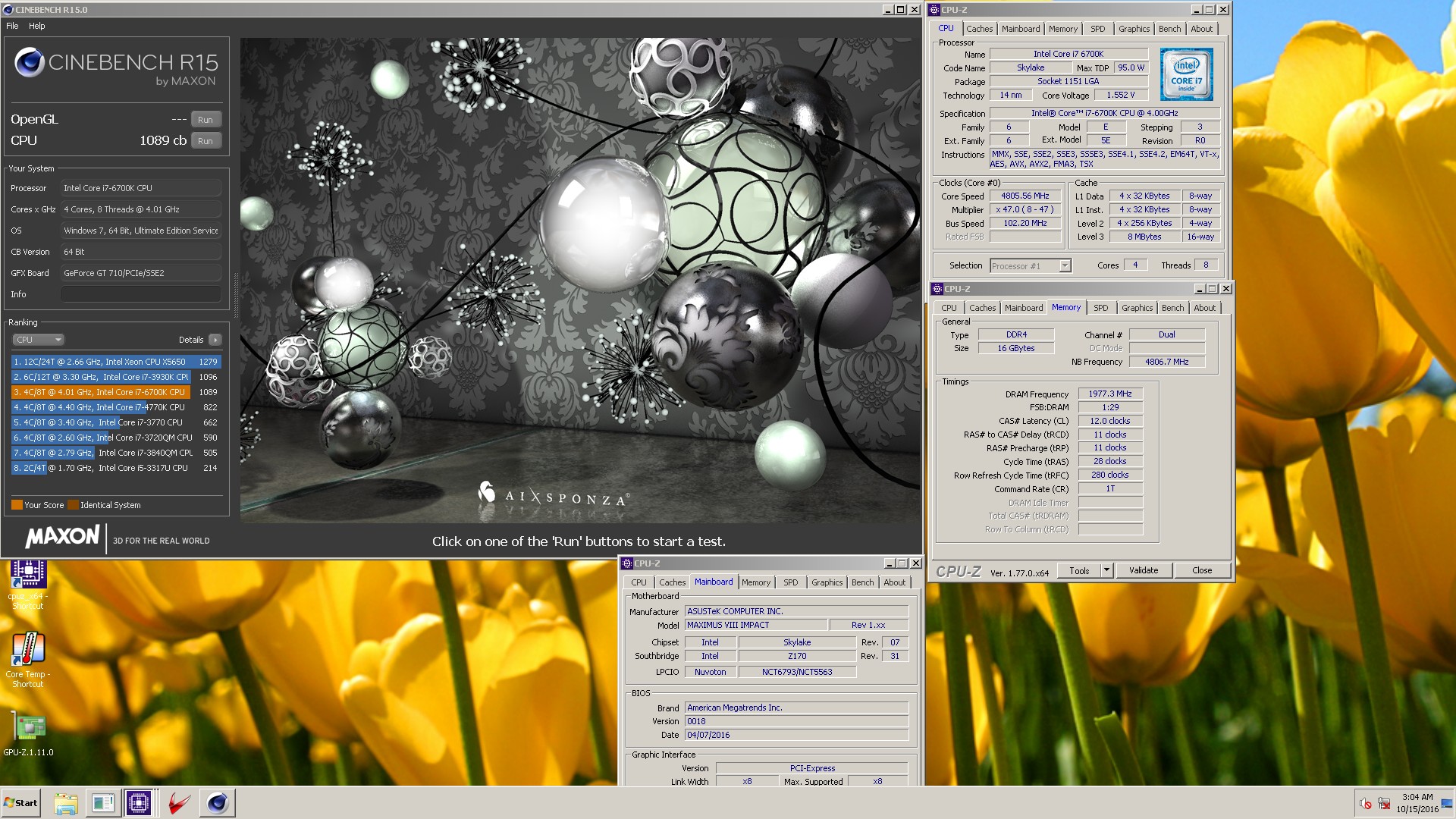Click Core Speed value 4805.56 MHz
This screenshot has height=819, width=1456.
point(1025,196)
